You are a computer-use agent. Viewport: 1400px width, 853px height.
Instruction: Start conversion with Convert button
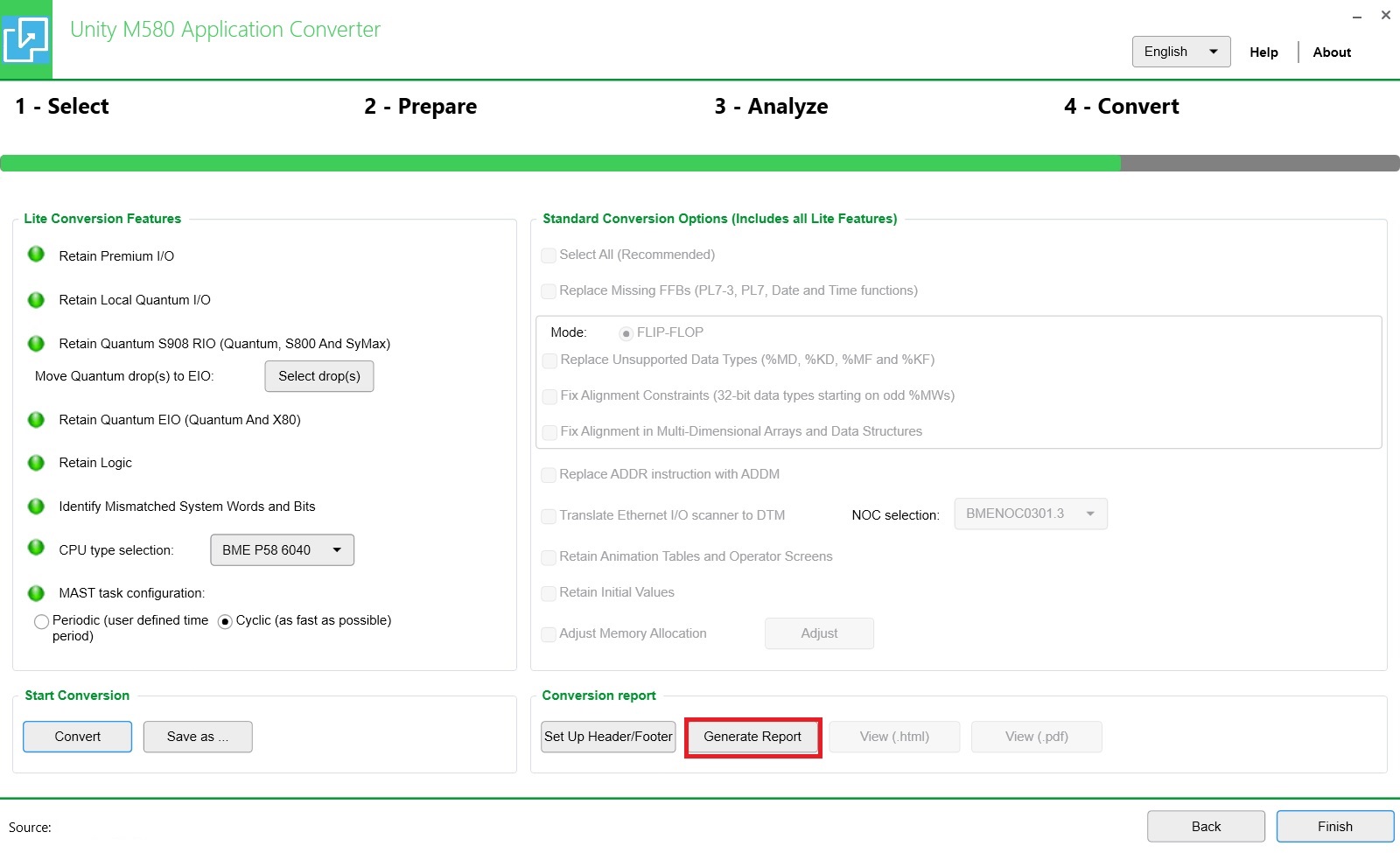78,737
